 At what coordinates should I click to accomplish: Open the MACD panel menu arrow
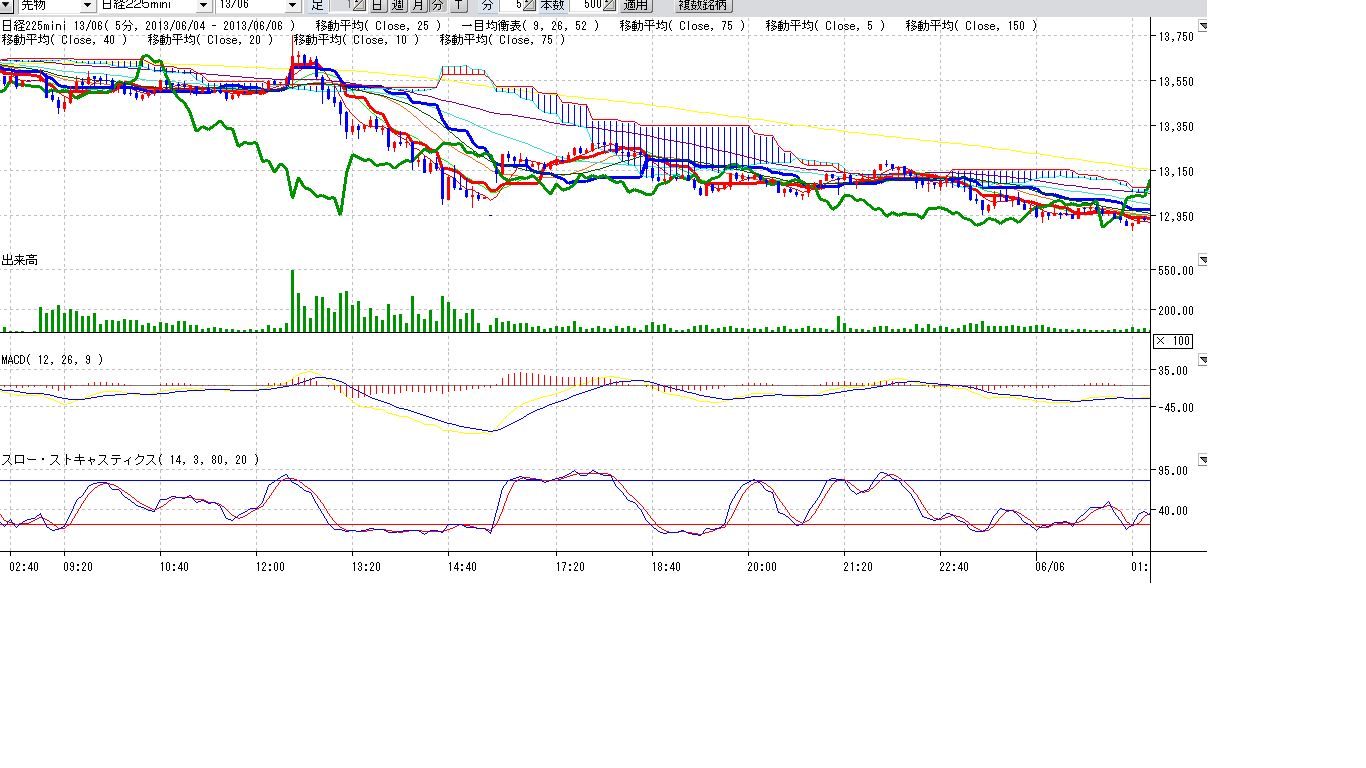1203,359
